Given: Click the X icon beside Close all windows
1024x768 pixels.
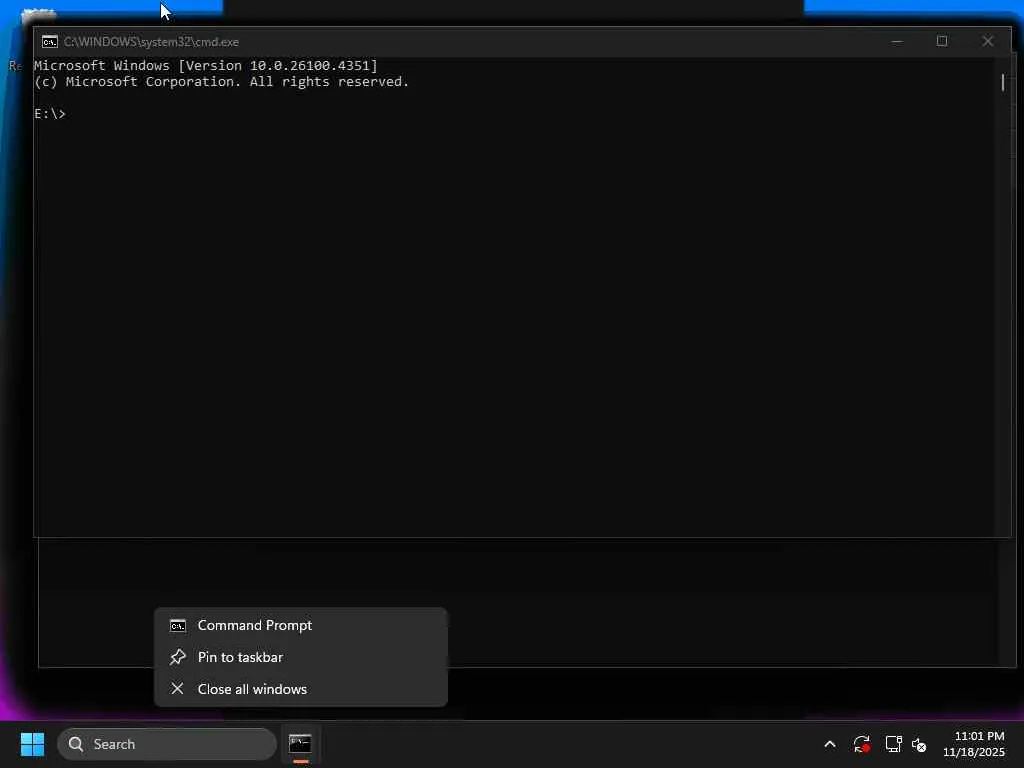Looking at the screenshot, I should coord(177,688).
